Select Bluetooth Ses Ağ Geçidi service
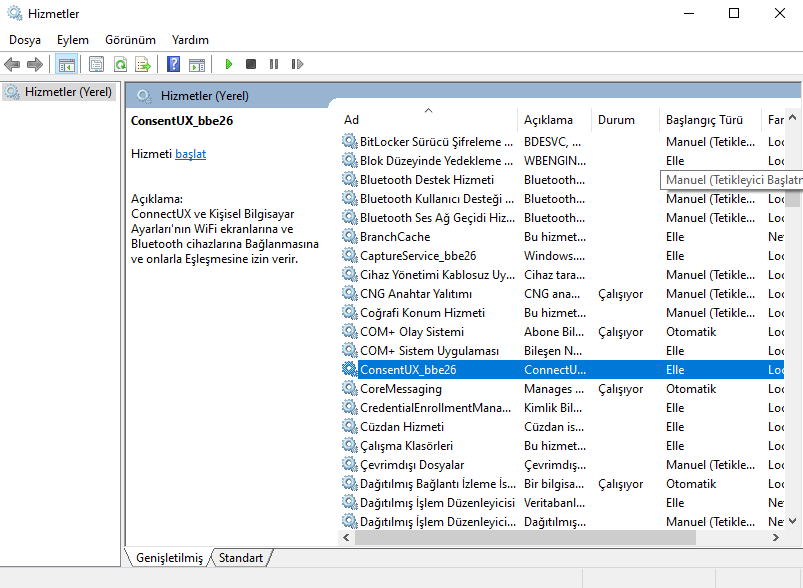803x588 pixels. 562,217
